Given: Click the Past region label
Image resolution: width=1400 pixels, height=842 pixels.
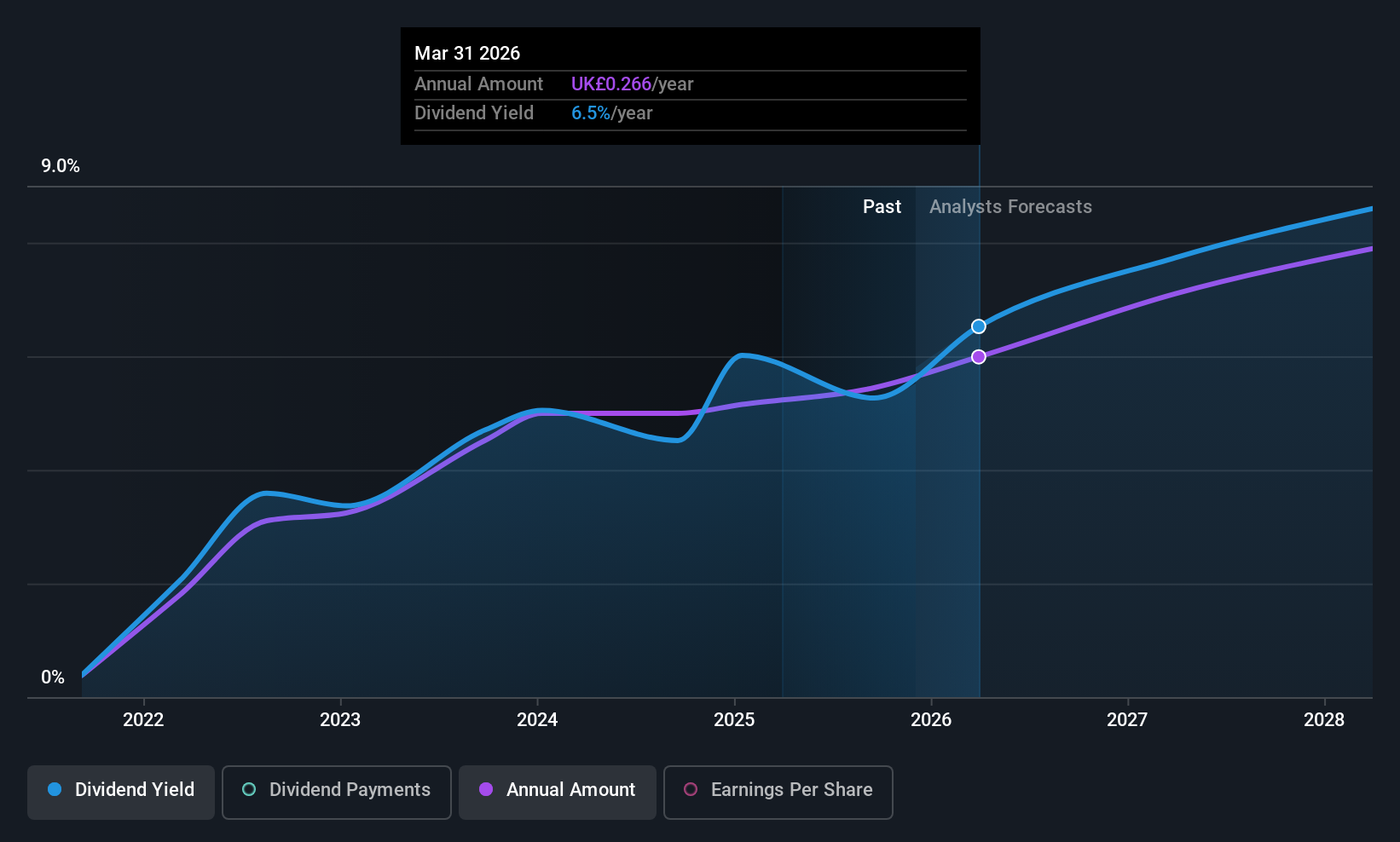Looking at the screenshot, I should pyautogui.click(x=882, y=207).
